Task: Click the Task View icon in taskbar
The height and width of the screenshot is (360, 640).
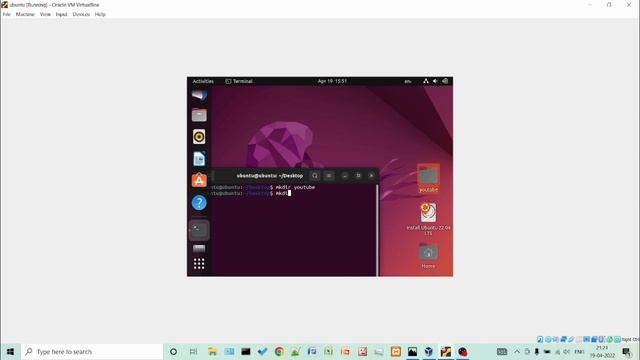Action: [x=193, y=351]
